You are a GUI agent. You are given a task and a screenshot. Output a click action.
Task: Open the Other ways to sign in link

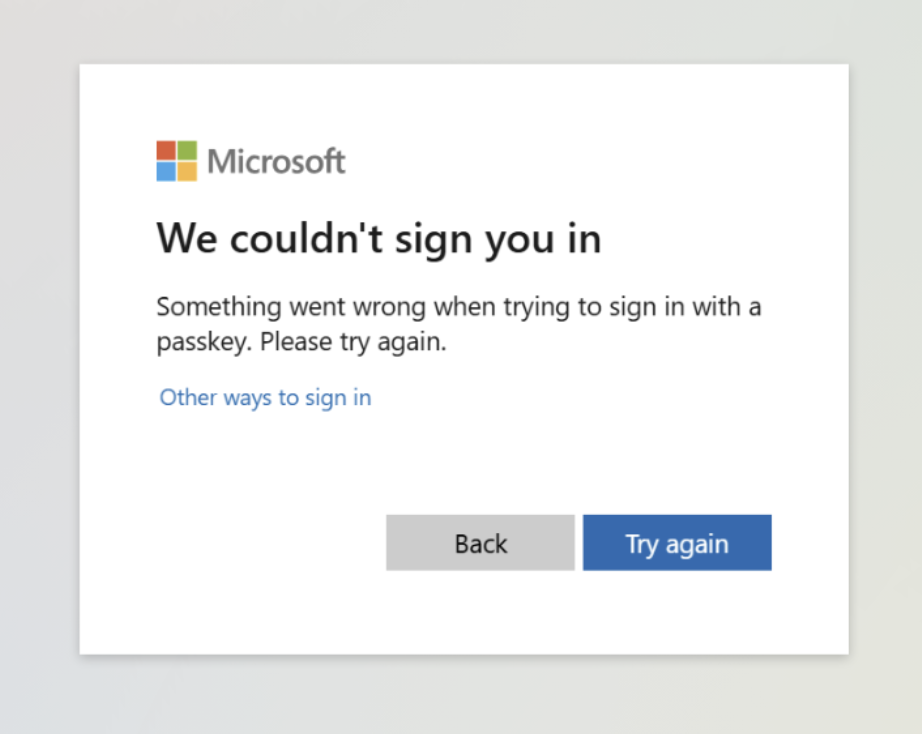[x=265, y=397]
